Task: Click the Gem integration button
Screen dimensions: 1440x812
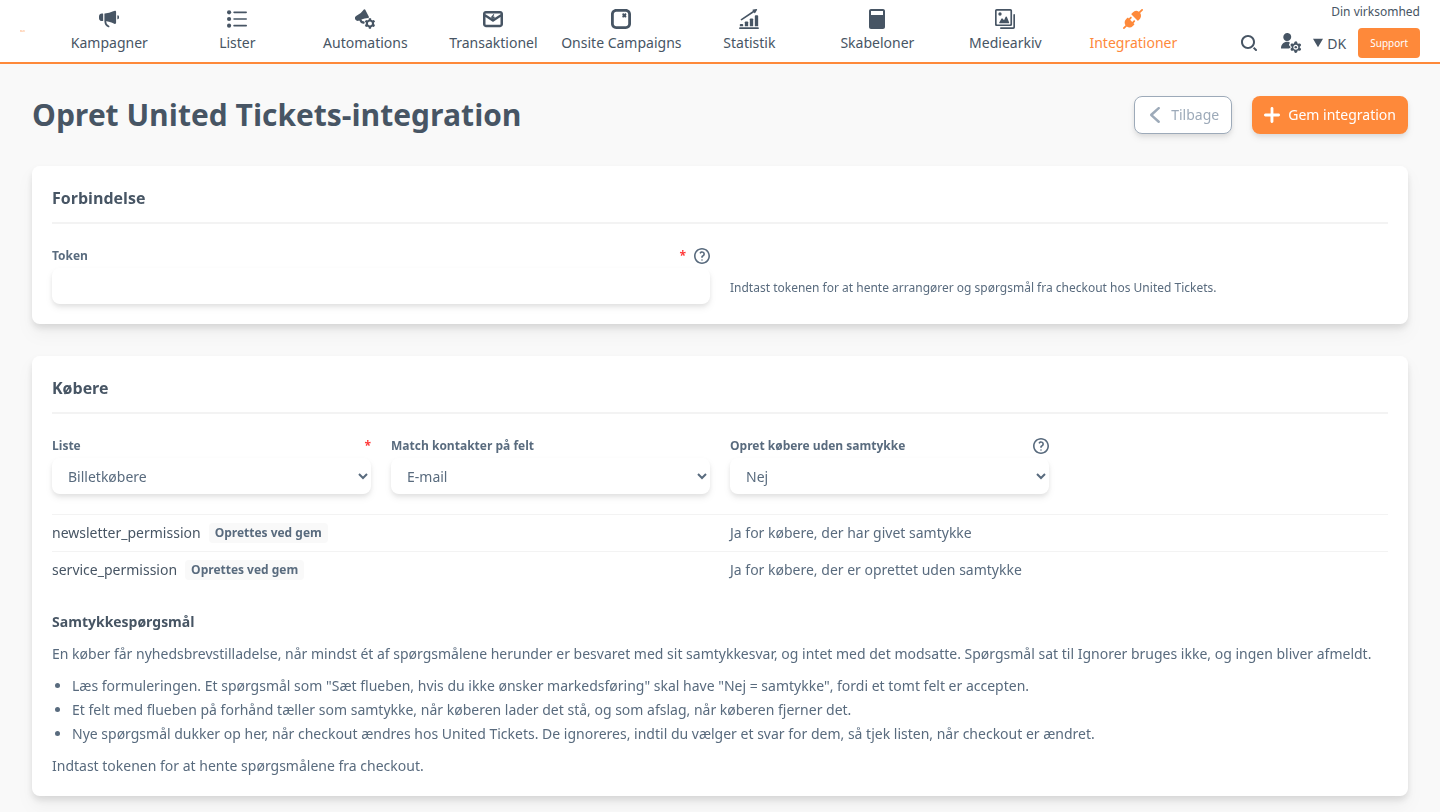Action: [x=1330, y=115]
